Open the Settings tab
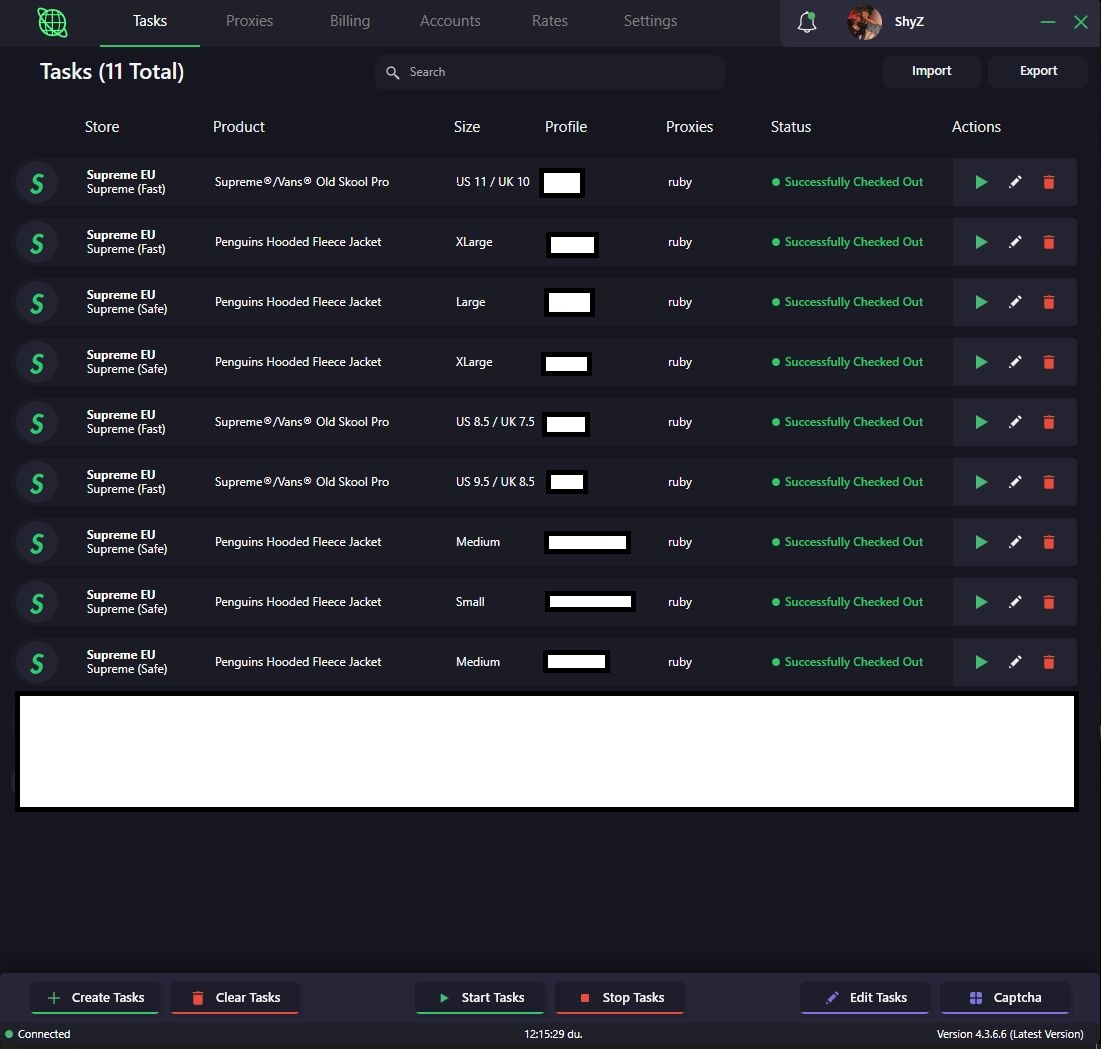The image size is (1101, 1049). [x=650, y=21]
